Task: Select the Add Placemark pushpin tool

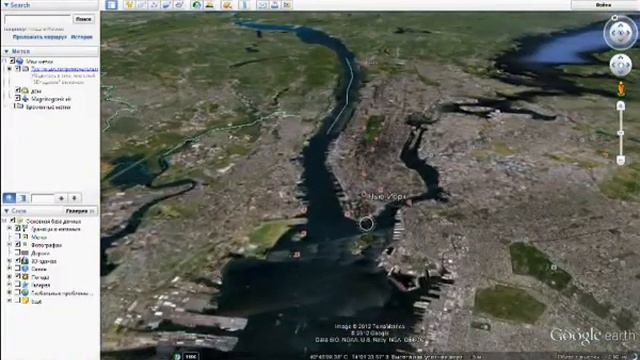Action: 129,5
